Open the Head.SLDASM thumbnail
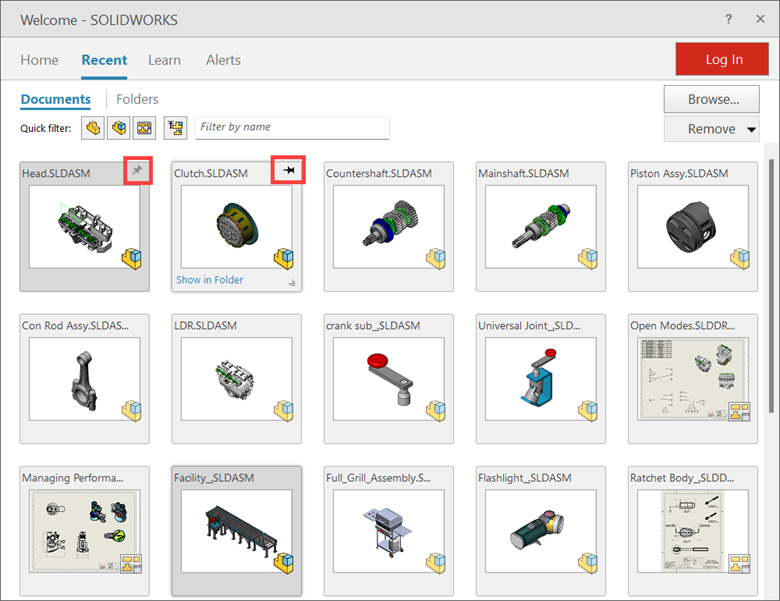The width and height of the screenshot is (780, 601). point(85,227)
